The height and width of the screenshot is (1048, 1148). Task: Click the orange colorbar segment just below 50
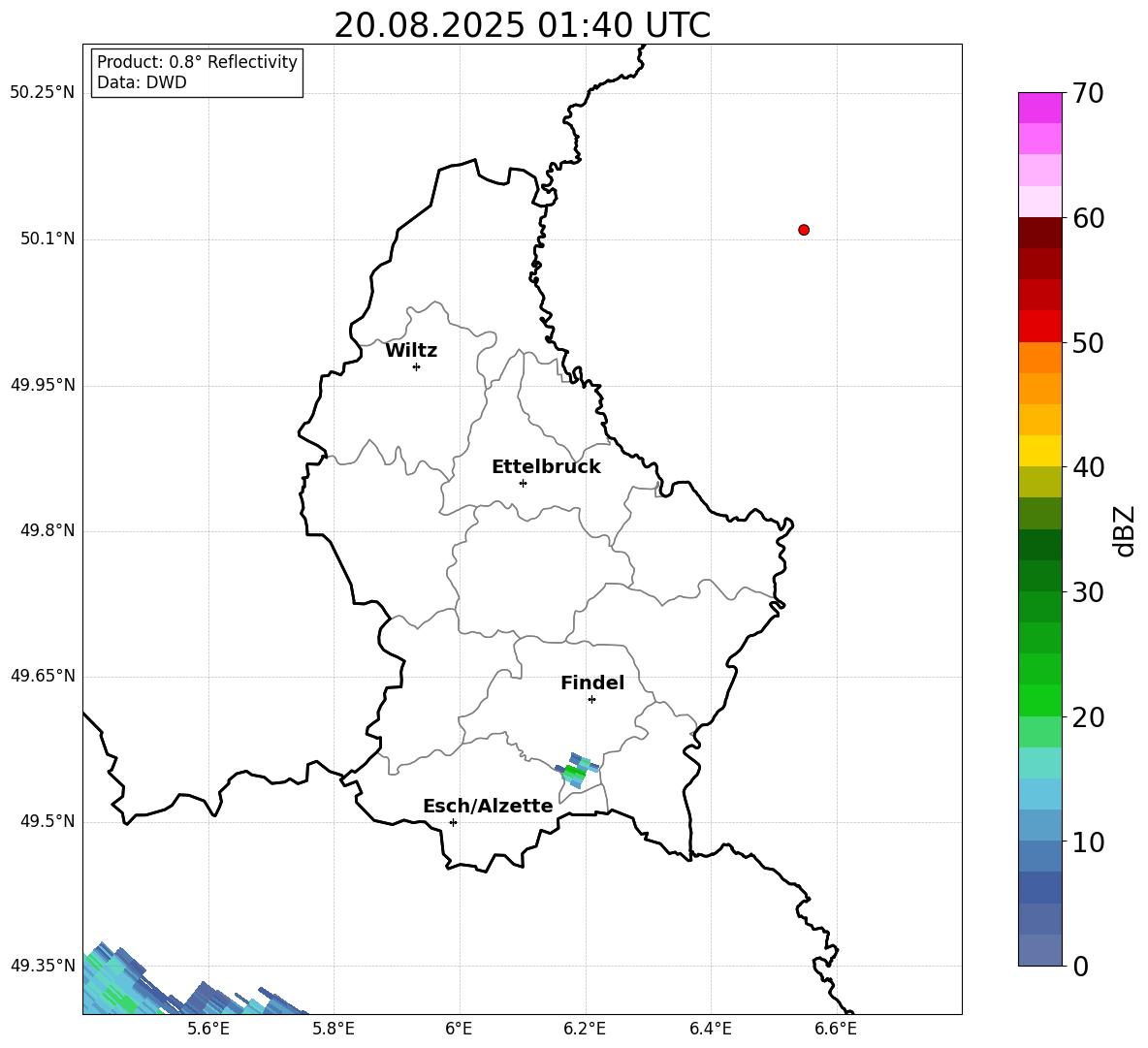(x=1039, y=358)
